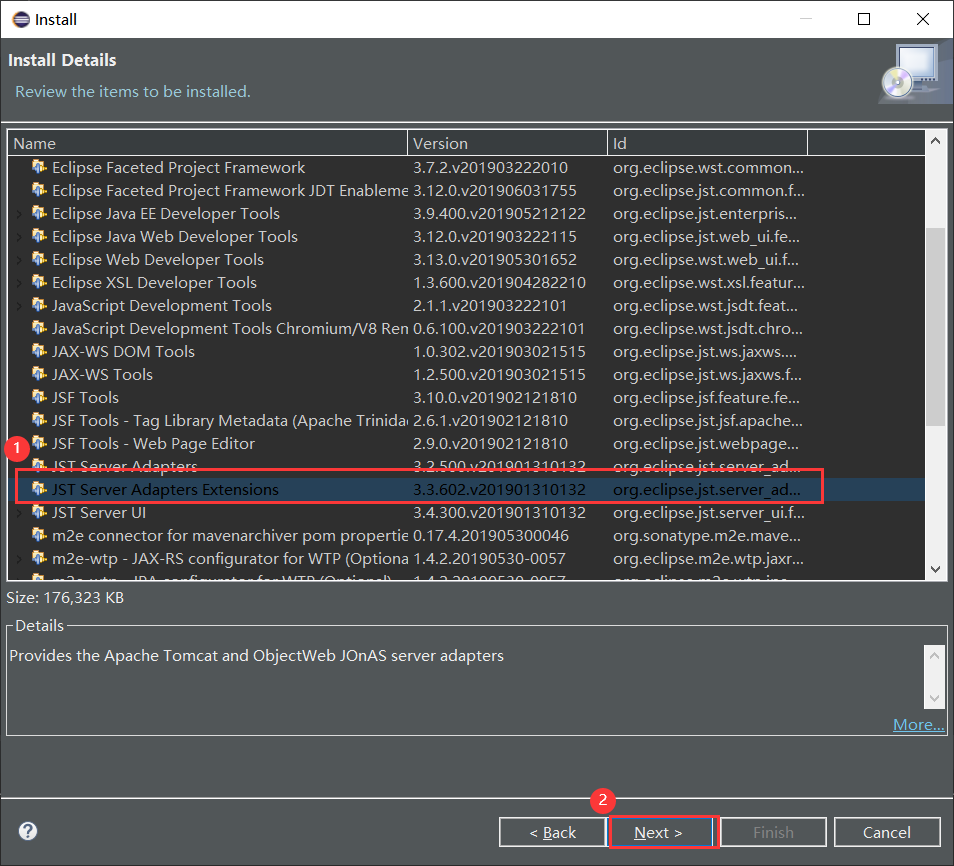
Task: Expand the JST Server UI node
Action: [19, 513]
